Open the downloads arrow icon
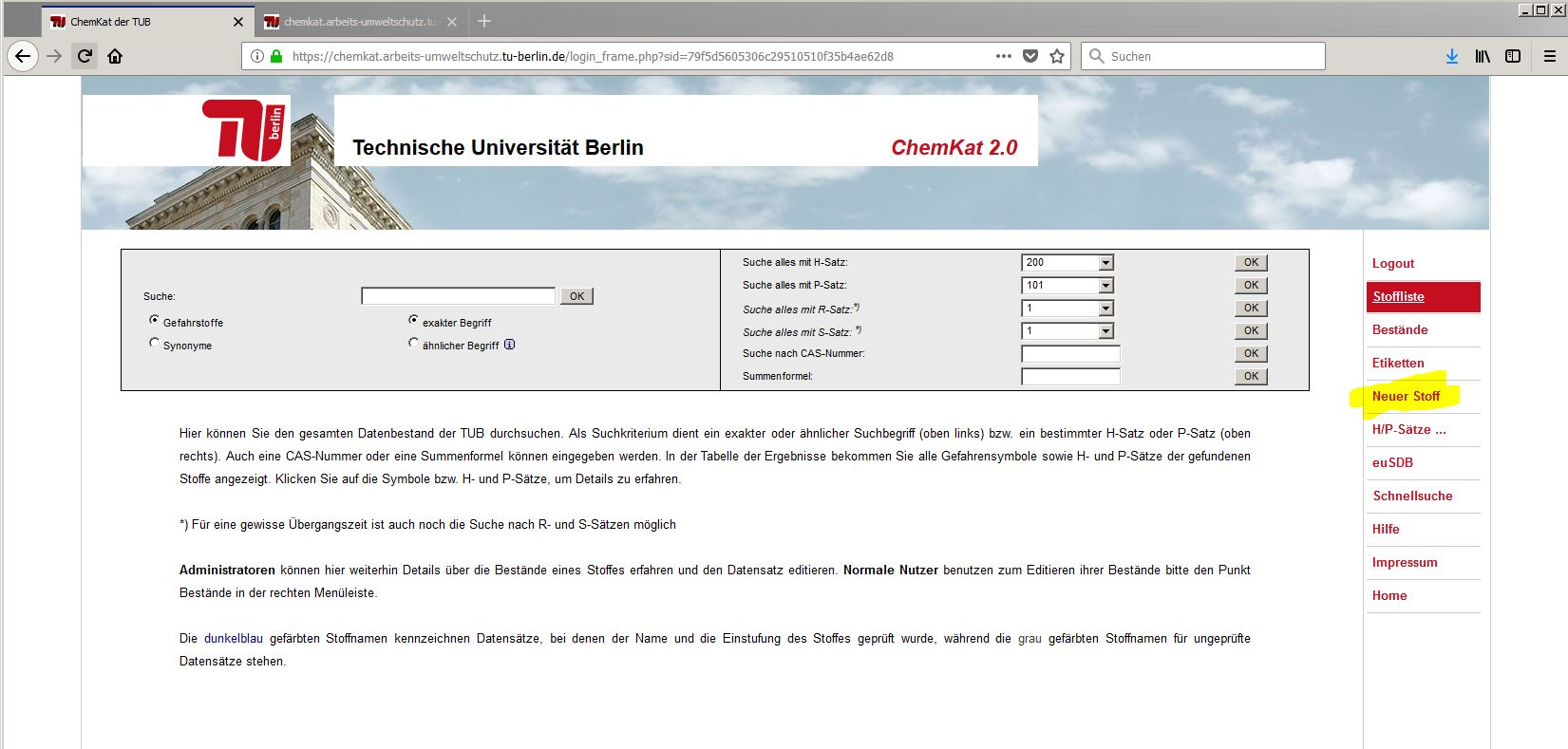This screenshot has width=1568, height=749. click(x=1451, y=56)
